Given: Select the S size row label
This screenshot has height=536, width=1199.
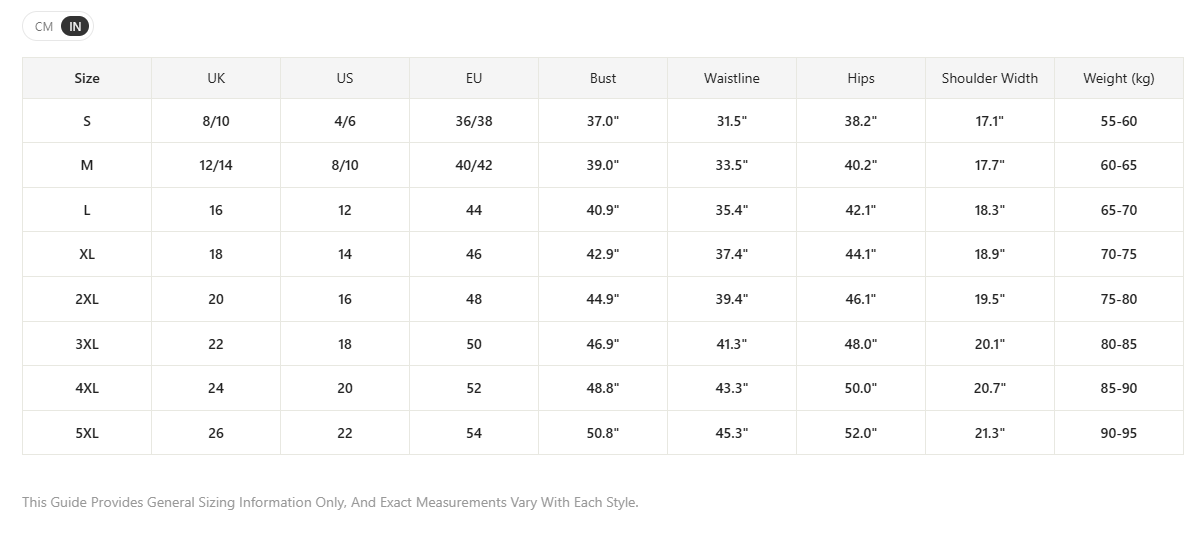Looking at the screenshot, I should click(x=86, y=121).
